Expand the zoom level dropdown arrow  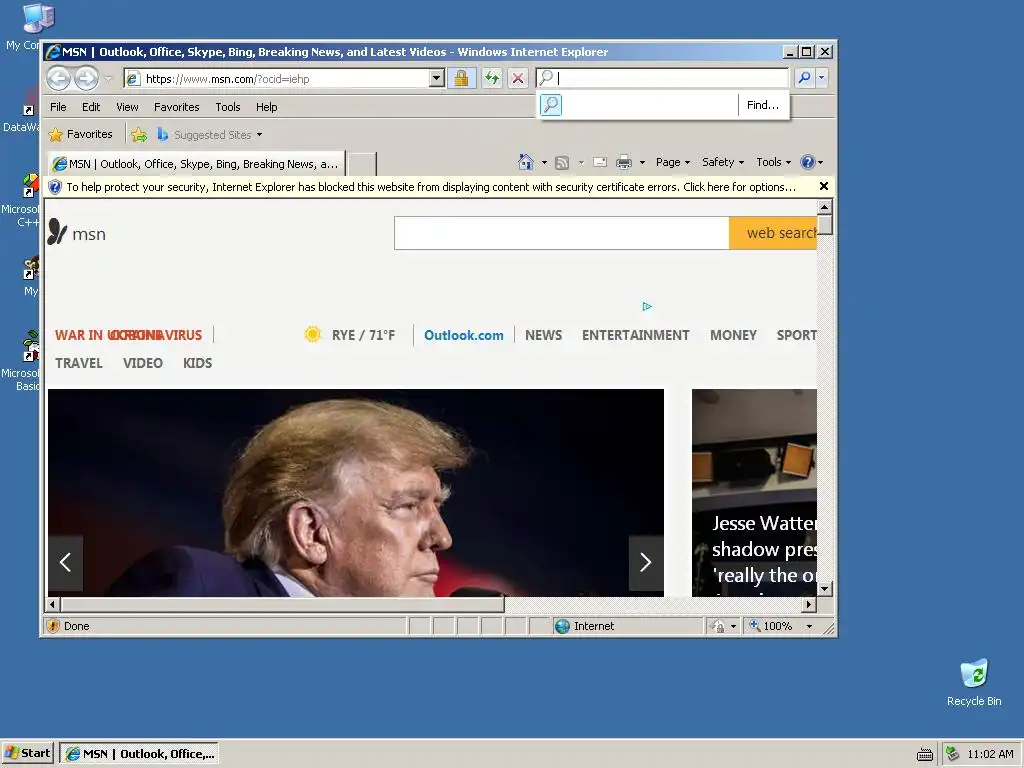[809, 626]
